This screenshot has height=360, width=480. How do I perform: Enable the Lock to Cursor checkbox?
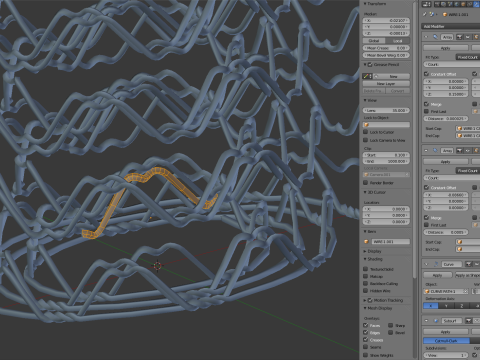365,132
